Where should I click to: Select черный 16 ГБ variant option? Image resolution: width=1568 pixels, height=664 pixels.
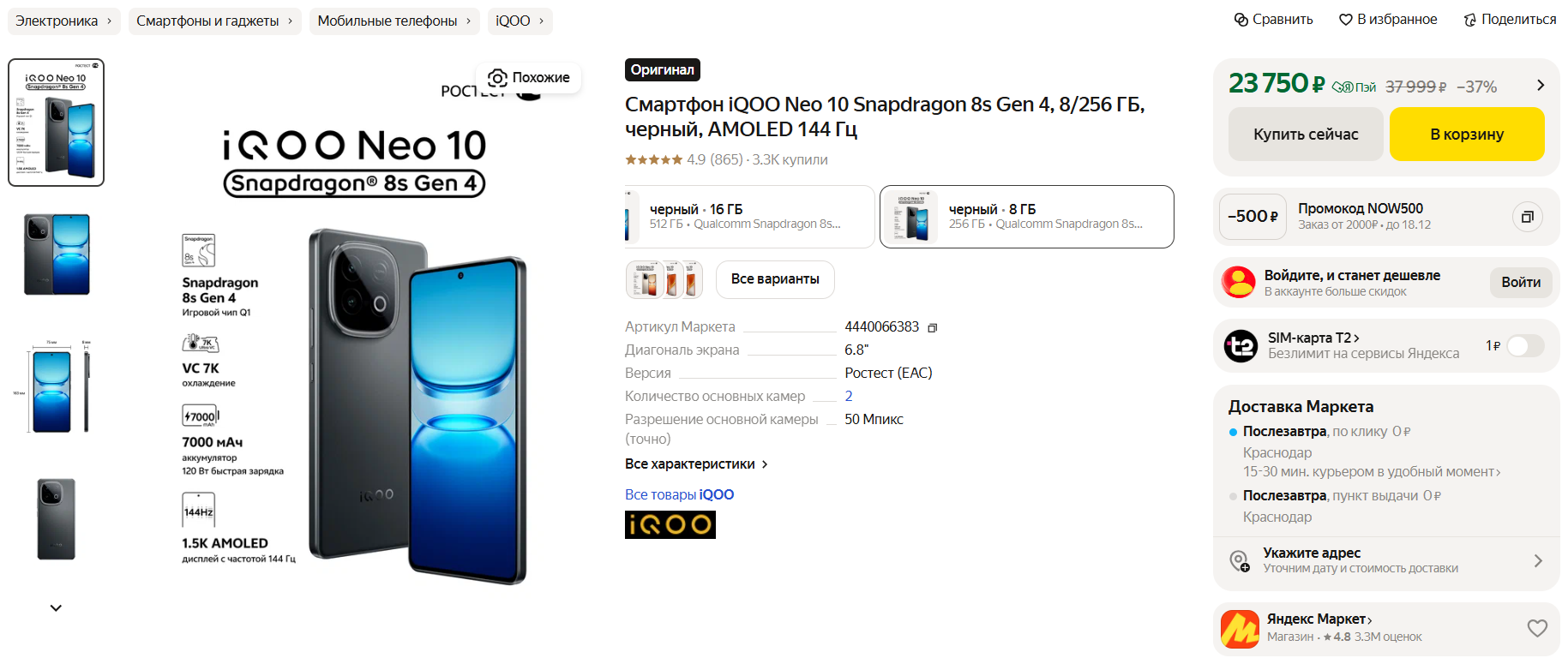coord(749,217)
